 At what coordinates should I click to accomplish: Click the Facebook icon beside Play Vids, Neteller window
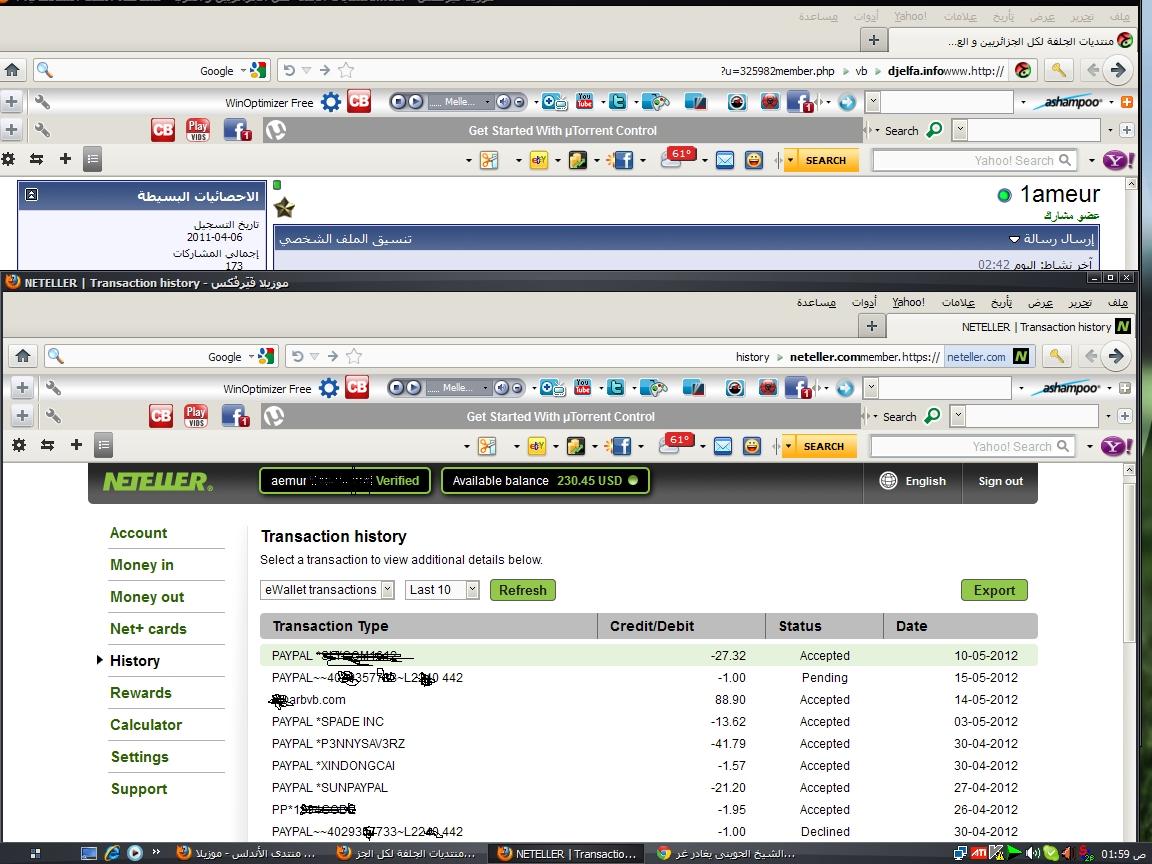pyautogui.click(x=235, y=416)
